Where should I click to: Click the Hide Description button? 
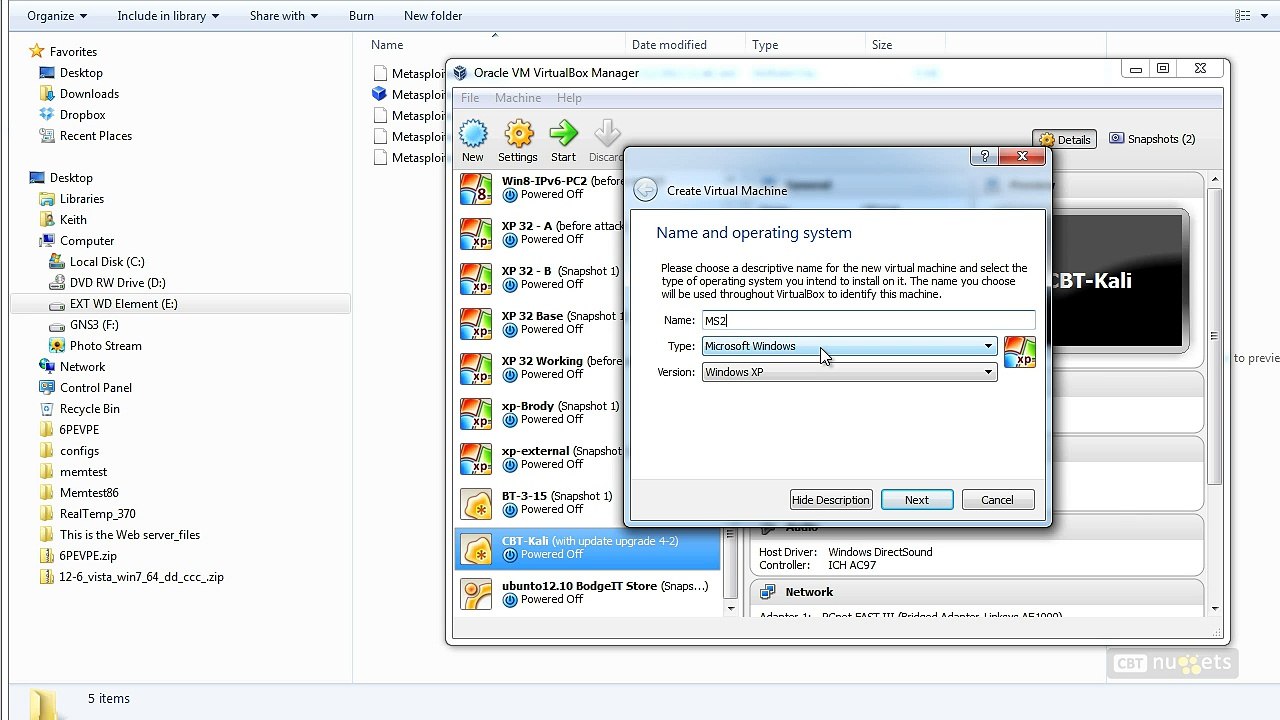(831, 500)
